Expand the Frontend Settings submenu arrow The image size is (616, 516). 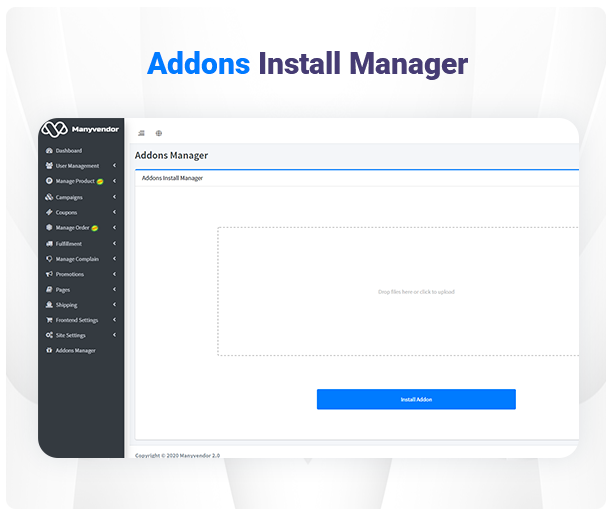click(114, 320)
